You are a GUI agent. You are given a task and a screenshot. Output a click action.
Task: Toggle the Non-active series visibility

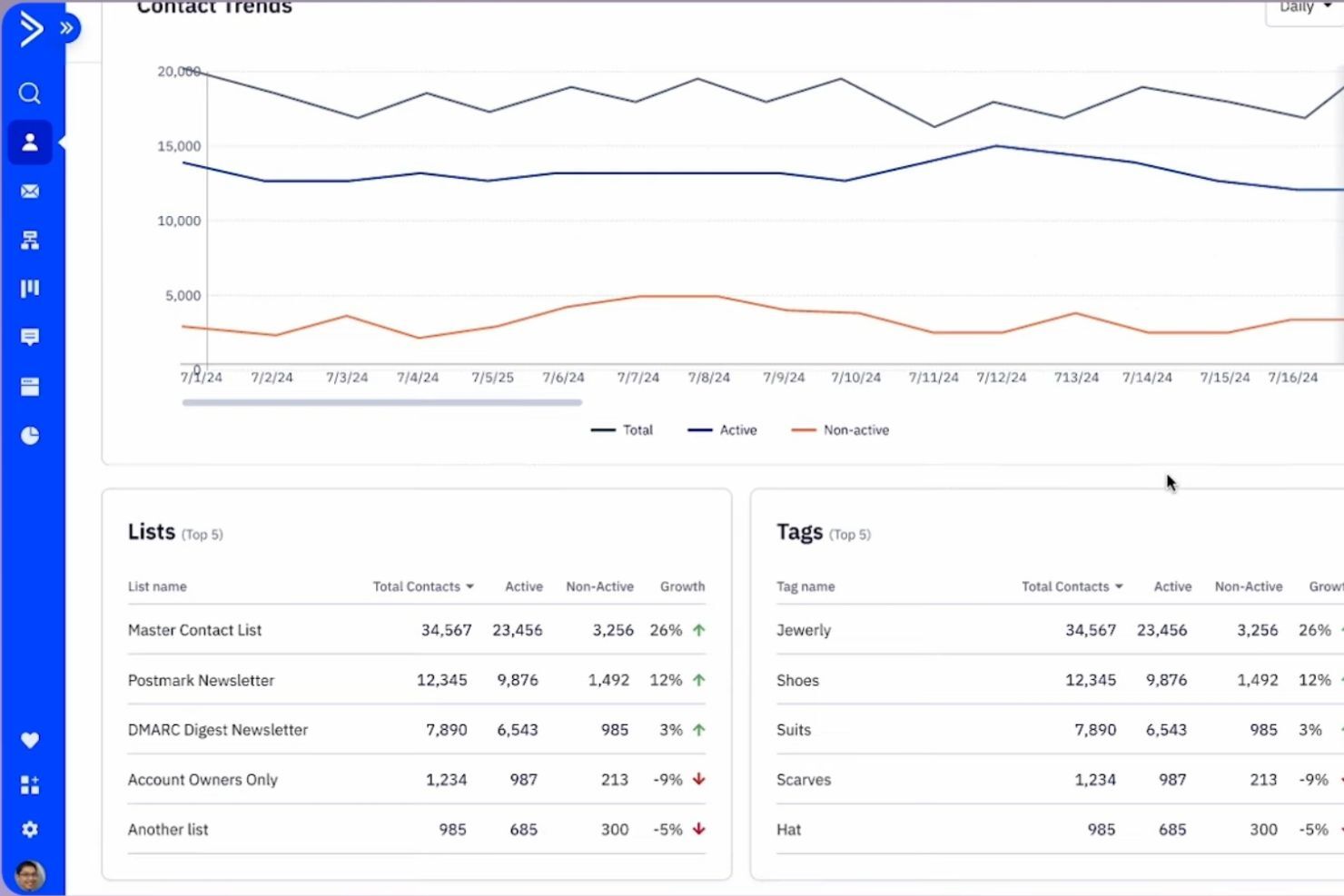point(840,429)
